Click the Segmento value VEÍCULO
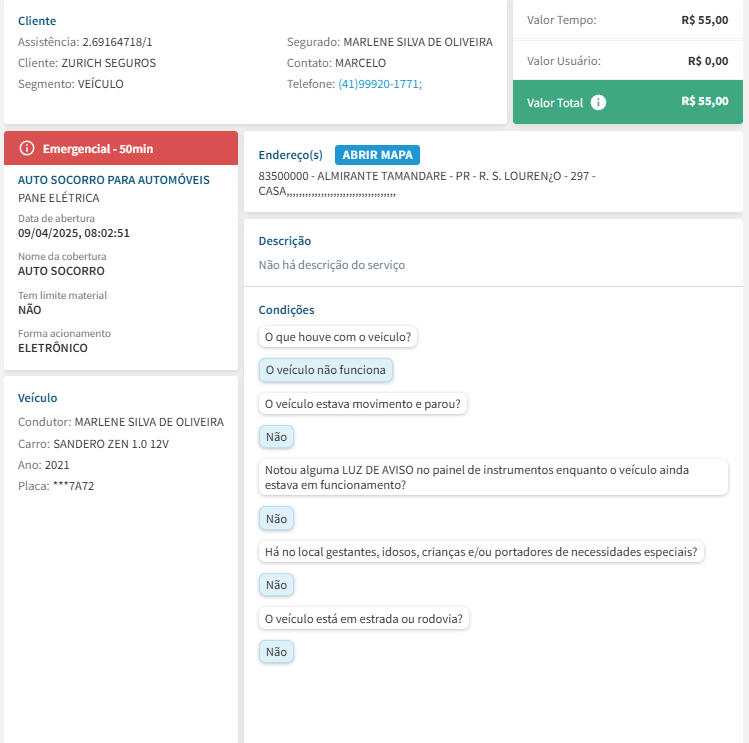 pos(100,84)
